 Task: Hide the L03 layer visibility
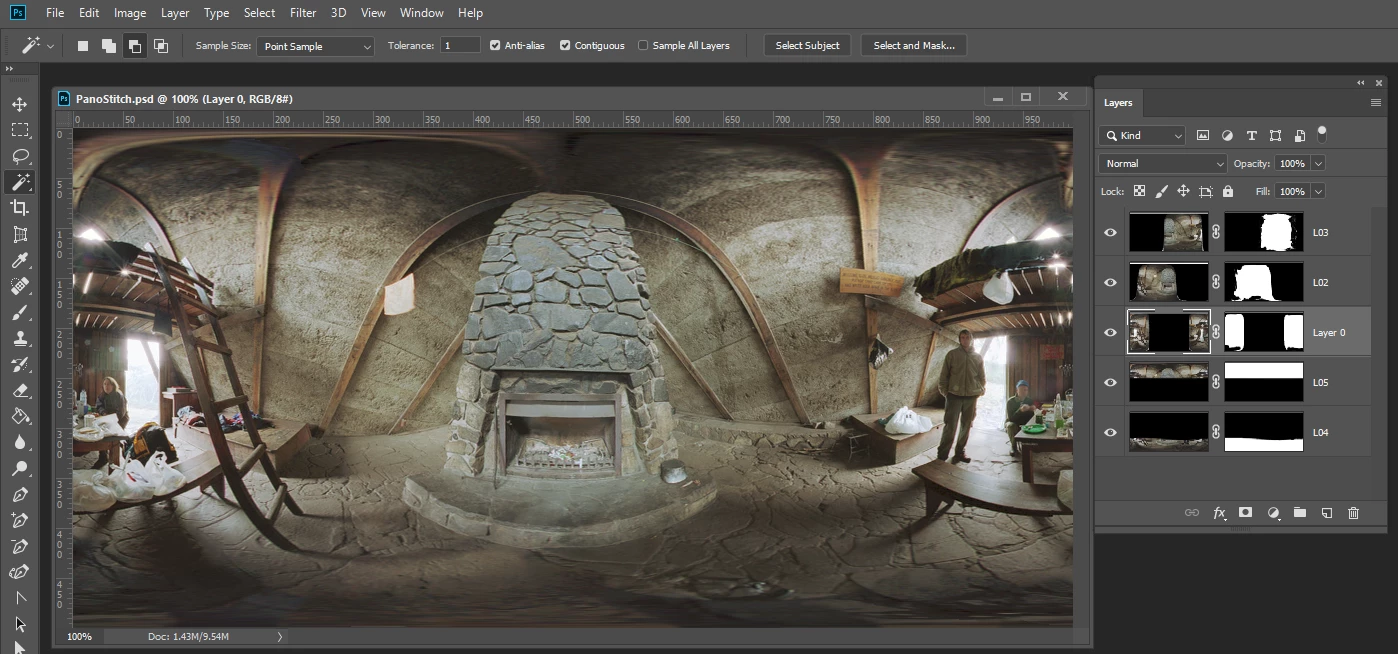pyautogui.click(x=1110, y=232)
